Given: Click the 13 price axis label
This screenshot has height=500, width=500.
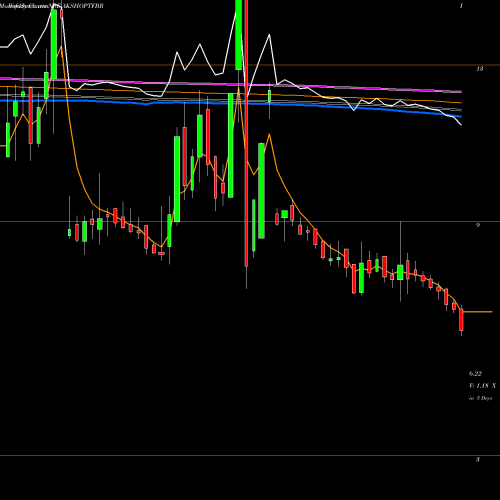Looking at the screenshot, I should point(479,69).
